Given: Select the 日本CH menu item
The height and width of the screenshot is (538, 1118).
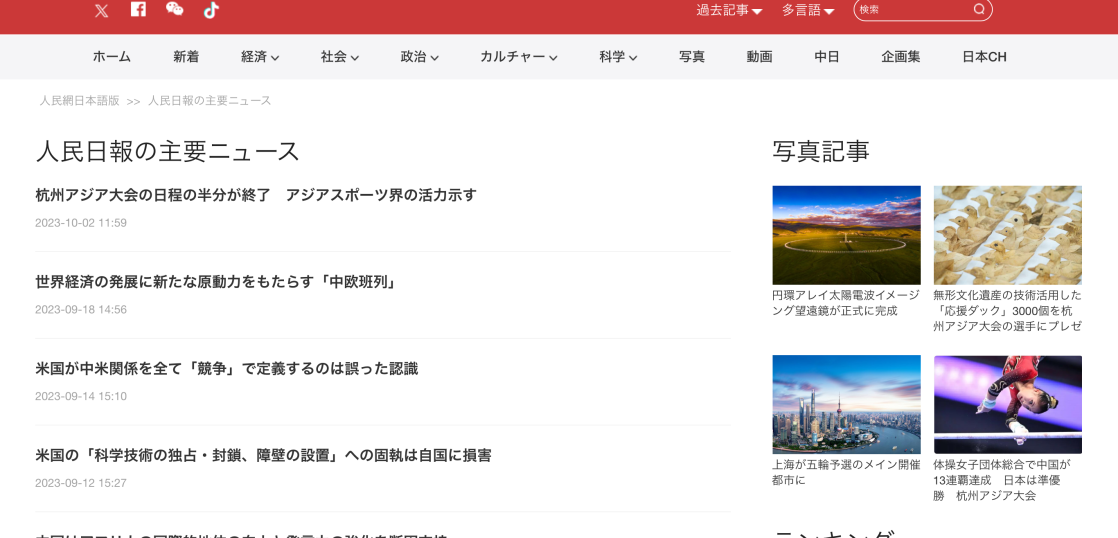Looking at the screenshot, I should tap(984, 57).
